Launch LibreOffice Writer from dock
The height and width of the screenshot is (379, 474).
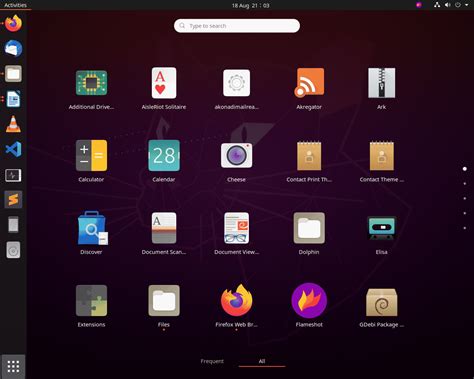[13, 99]
